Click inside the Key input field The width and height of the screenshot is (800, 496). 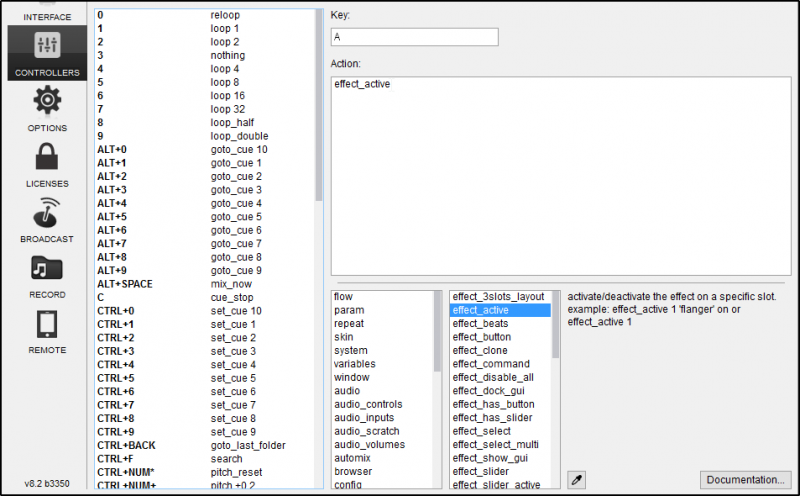click(x=414, y=37)
